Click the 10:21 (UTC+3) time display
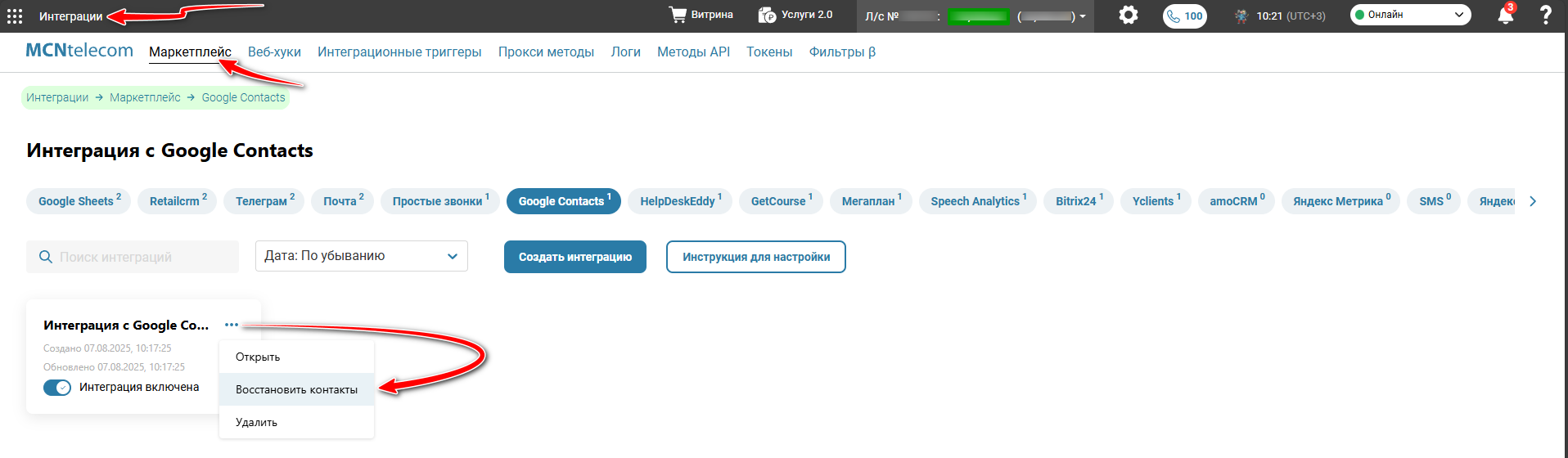 click(x=1291, y=16)
